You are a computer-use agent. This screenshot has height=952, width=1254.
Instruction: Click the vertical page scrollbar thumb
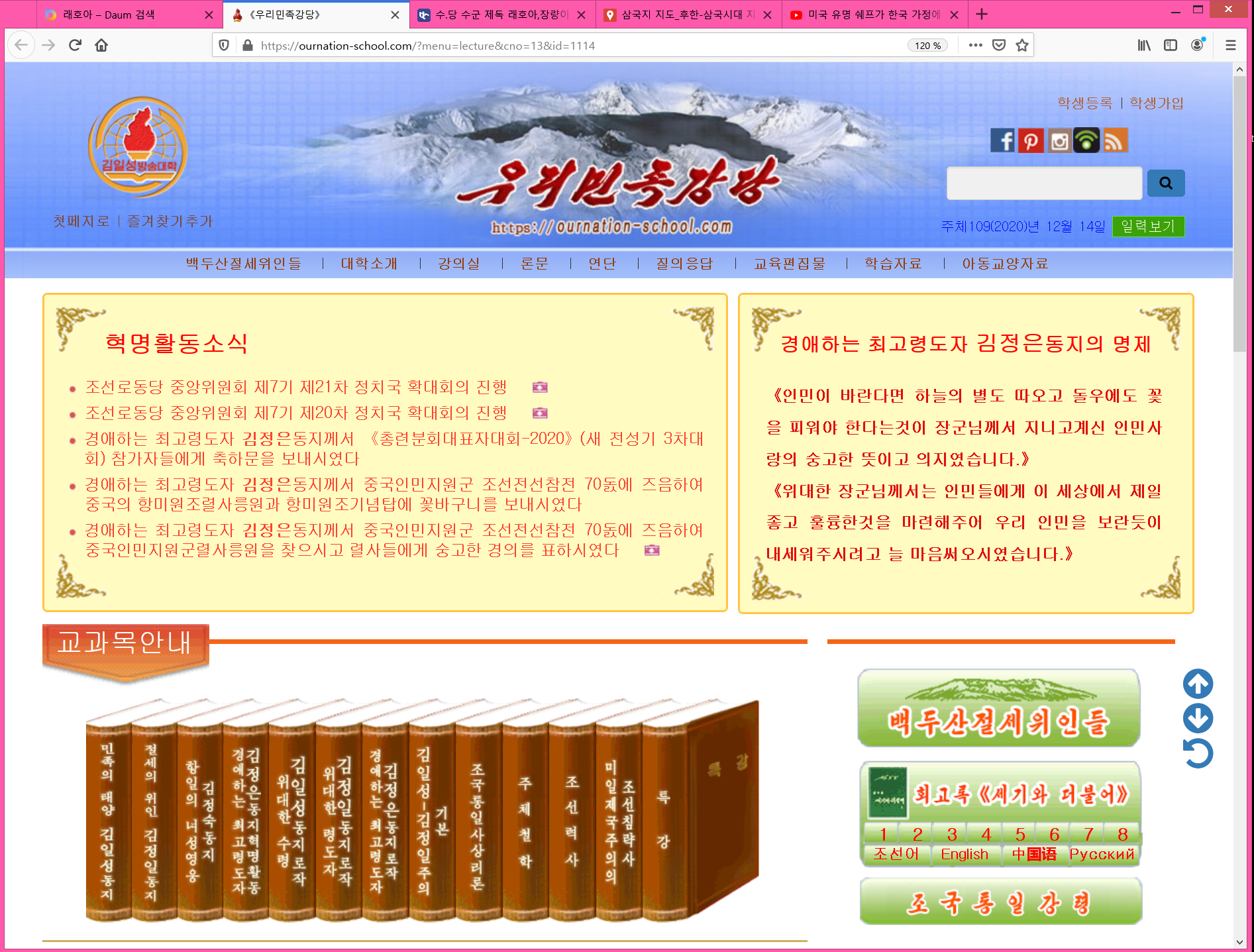(x=1239, y=213)
